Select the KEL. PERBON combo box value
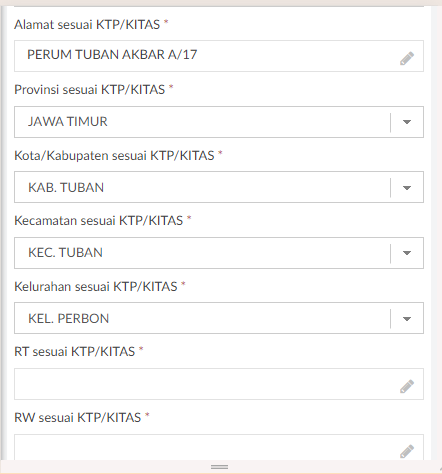 pyautogui.click(x=68, y=318)
